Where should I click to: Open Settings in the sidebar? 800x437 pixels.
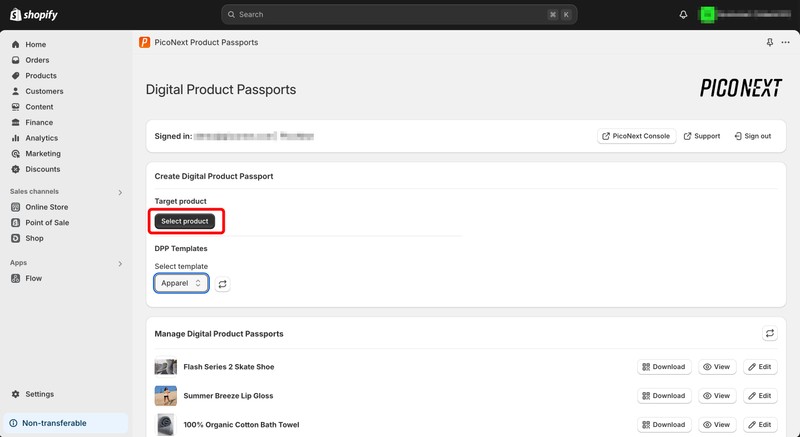[39, 394]
